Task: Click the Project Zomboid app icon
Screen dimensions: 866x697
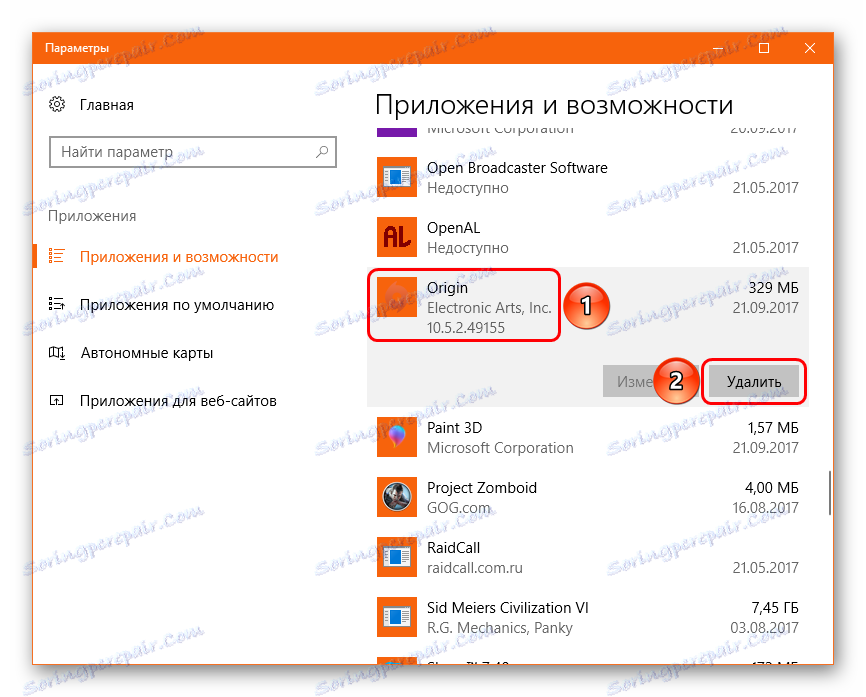Action: point(397,497)
